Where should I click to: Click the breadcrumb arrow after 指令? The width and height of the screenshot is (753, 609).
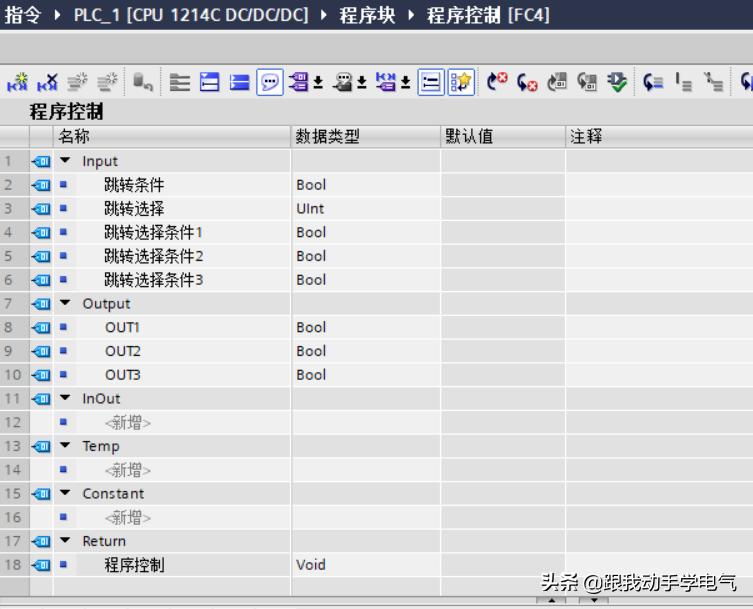57,15
